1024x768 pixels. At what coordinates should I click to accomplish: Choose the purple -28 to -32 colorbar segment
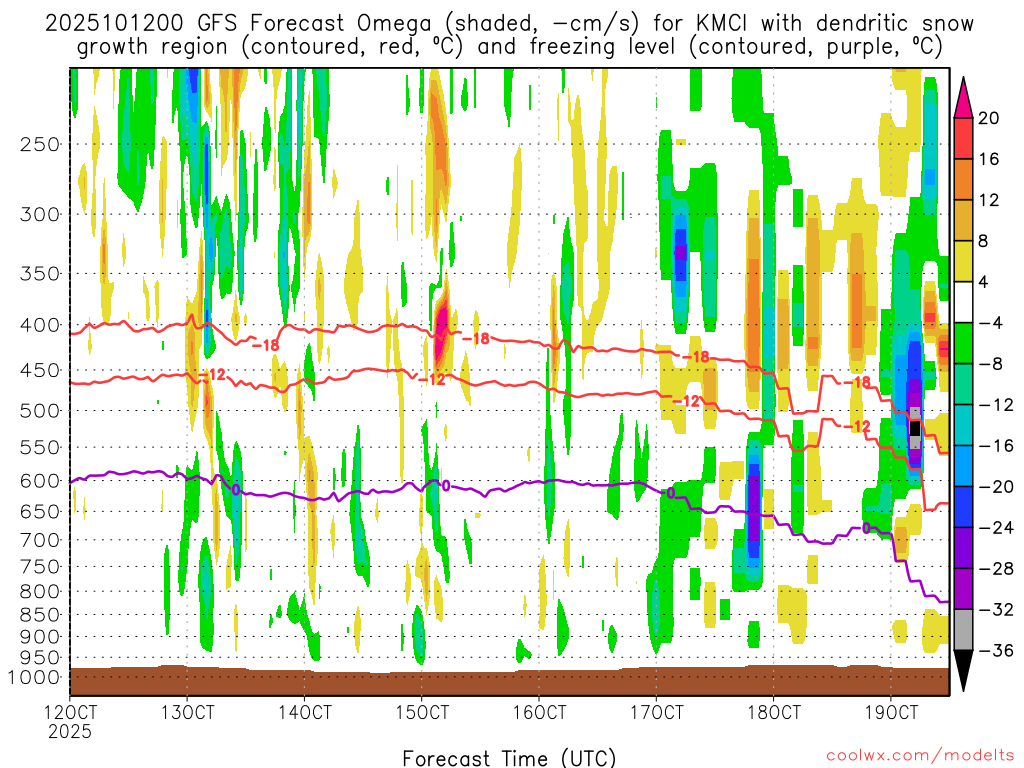(964, 589)
